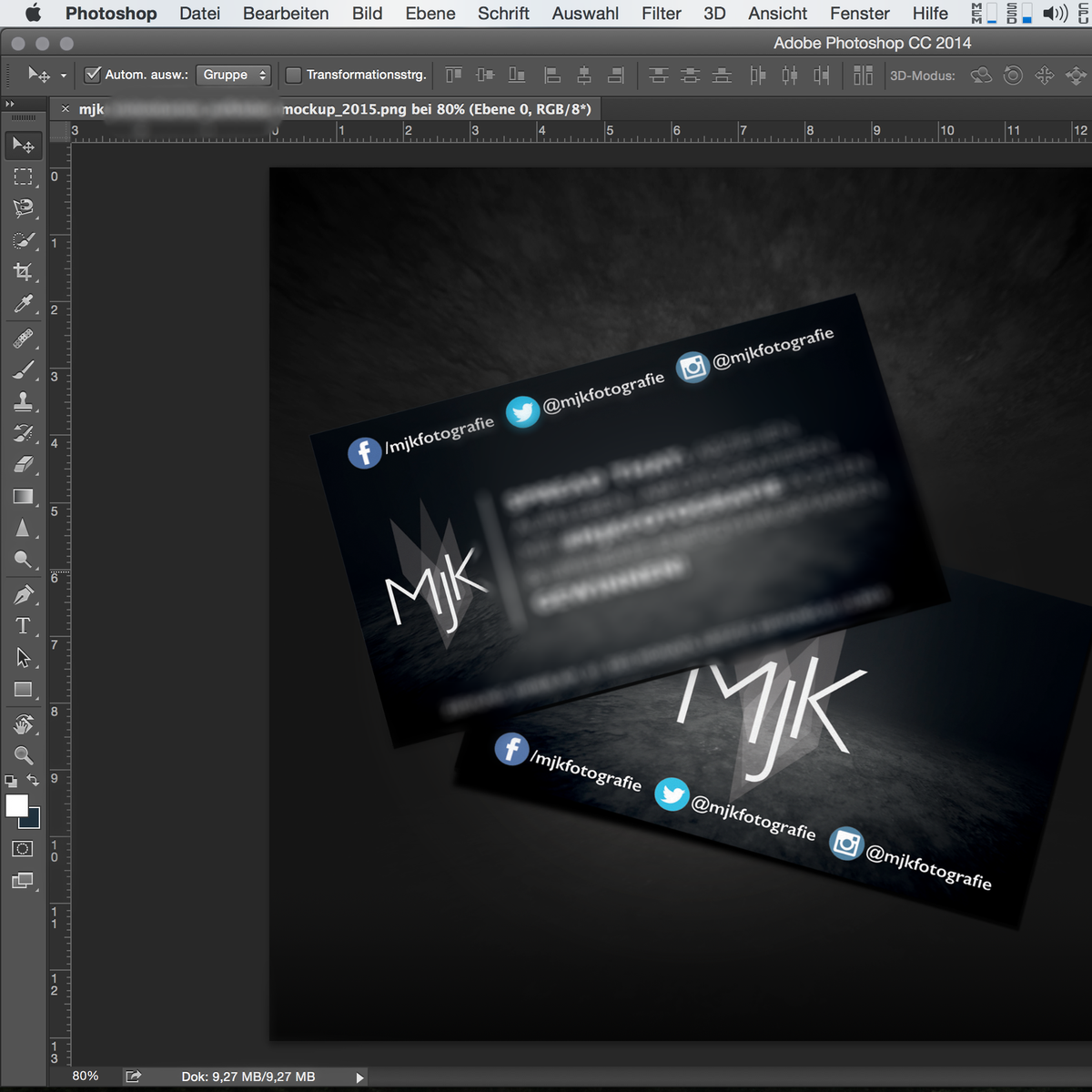
Task: Click the zoom percentage field 80%
Action: pos(85,1077)
